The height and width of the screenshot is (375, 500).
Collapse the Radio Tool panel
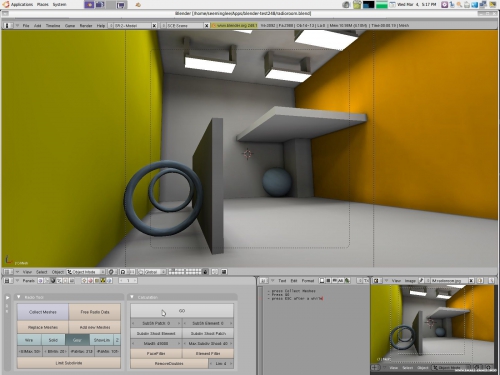click(x=19, y=297)
